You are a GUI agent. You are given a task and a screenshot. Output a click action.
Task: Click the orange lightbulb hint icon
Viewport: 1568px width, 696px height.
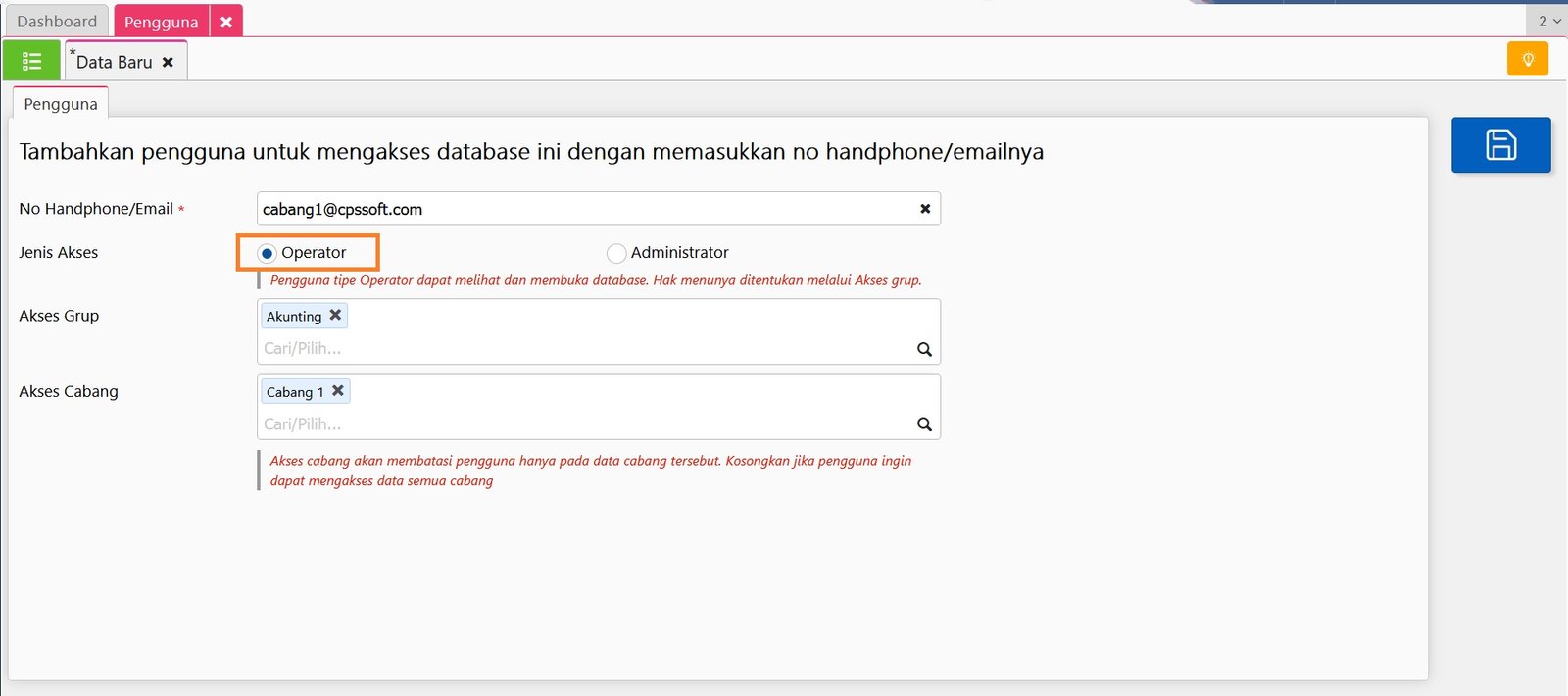(1527, 60)
